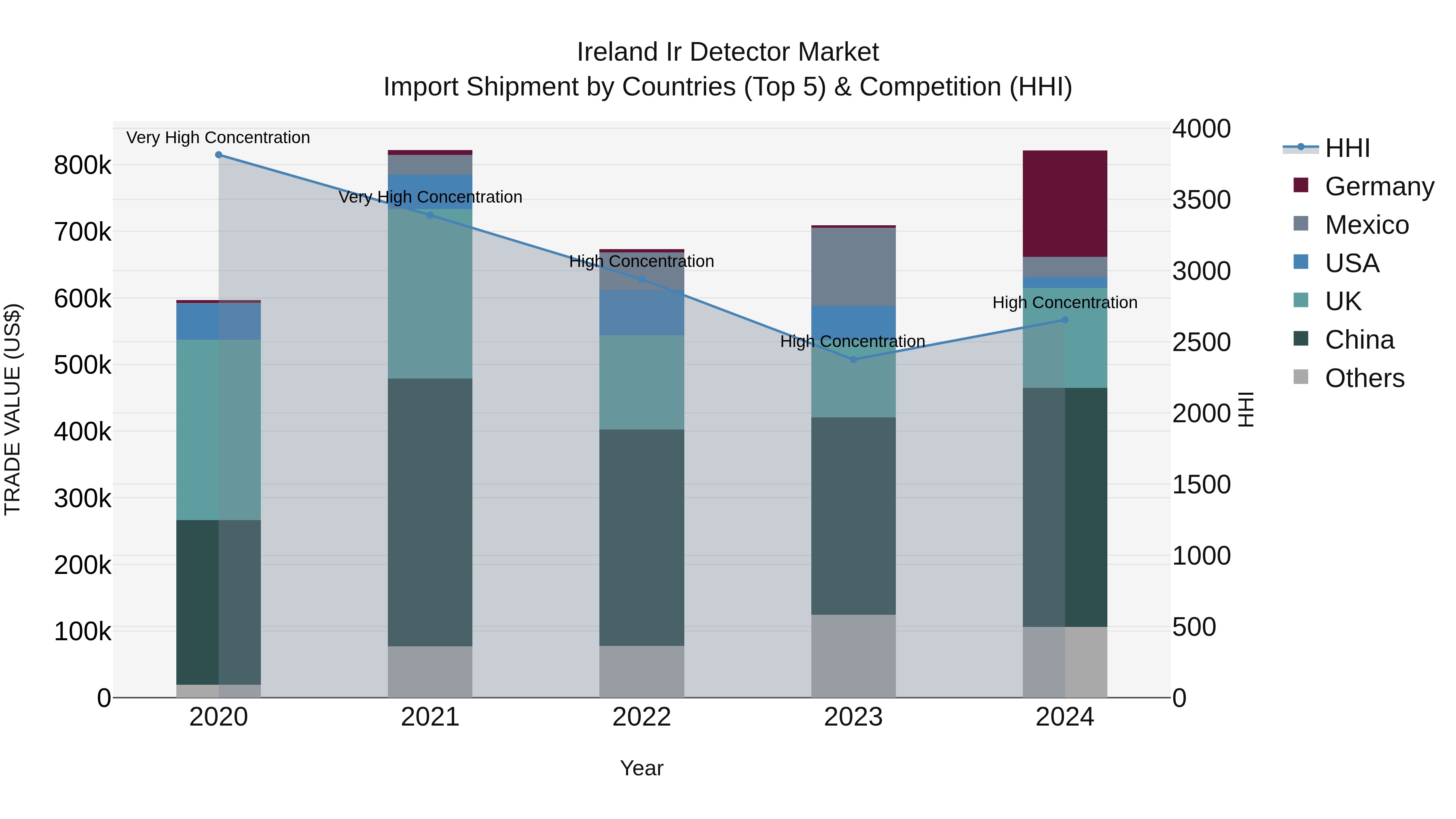This screenshot has height=819, width=1456.
Task: Click the 2020 x-axis label
Action: tap(219, 717)
